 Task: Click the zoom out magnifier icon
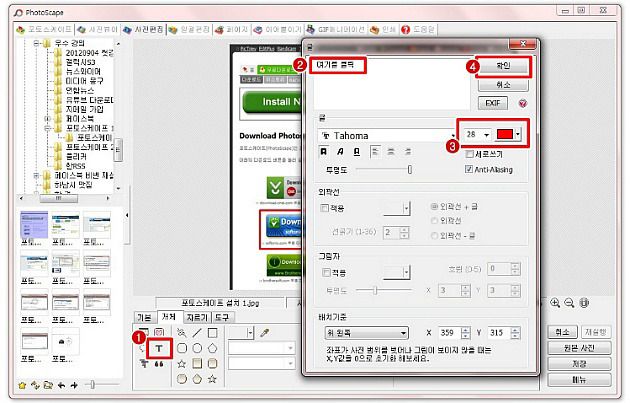coord(569,303)
